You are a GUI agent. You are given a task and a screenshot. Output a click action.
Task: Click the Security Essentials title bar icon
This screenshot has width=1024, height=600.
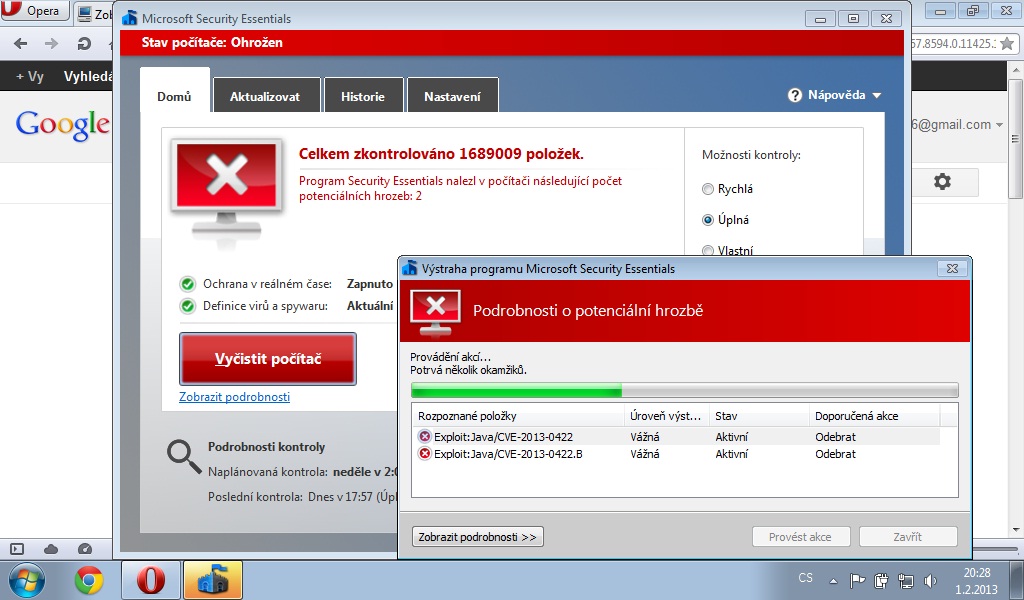[129, 18]
